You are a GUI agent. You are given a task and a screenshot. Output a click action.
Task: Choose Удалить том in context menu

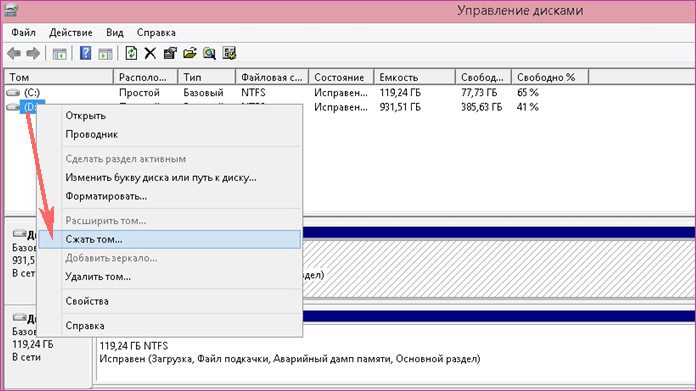[x=169, y=276]
